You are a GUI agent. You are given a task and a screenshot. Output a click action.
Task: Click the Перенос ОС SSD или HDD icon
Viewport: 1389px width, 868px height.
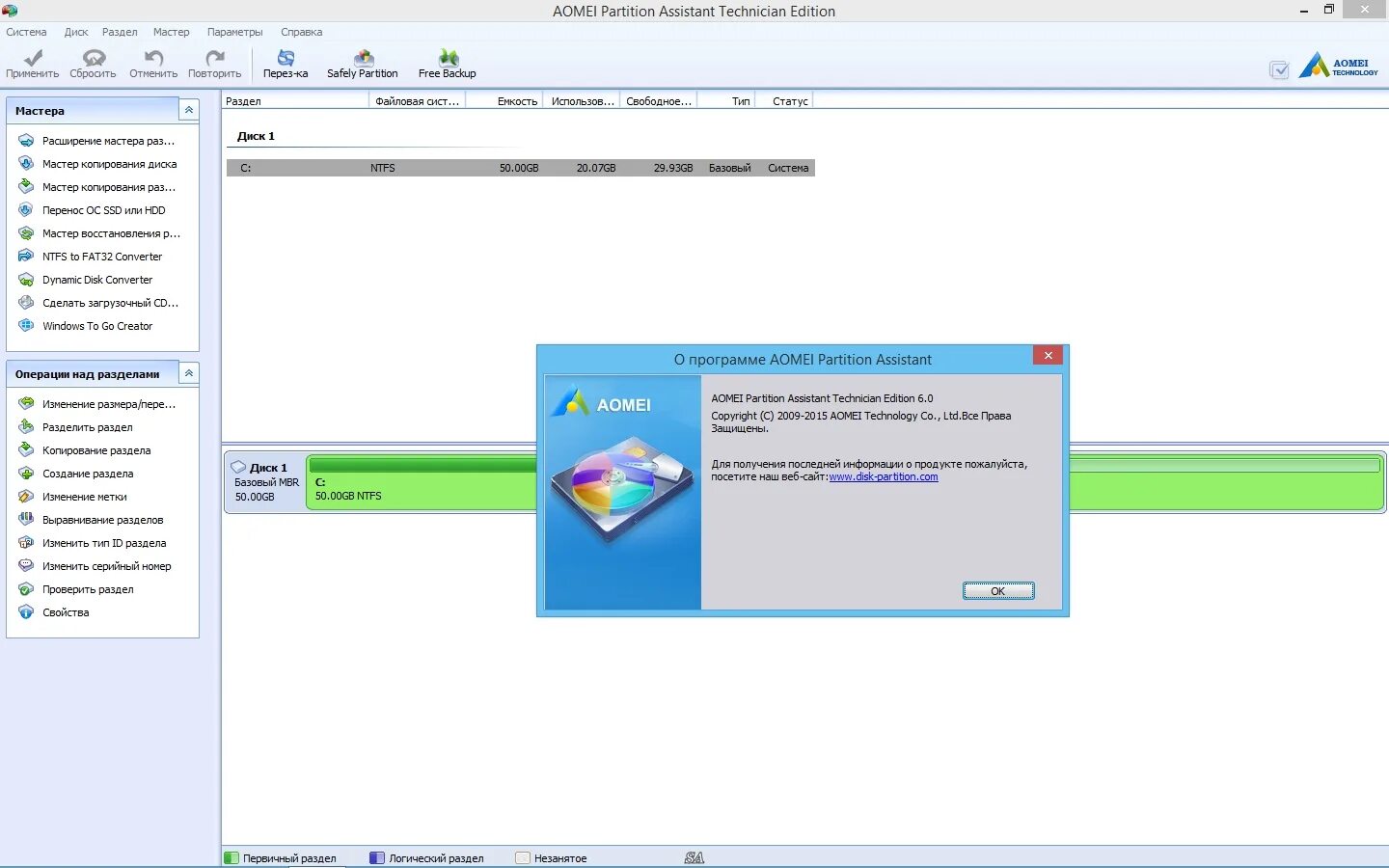26,210
